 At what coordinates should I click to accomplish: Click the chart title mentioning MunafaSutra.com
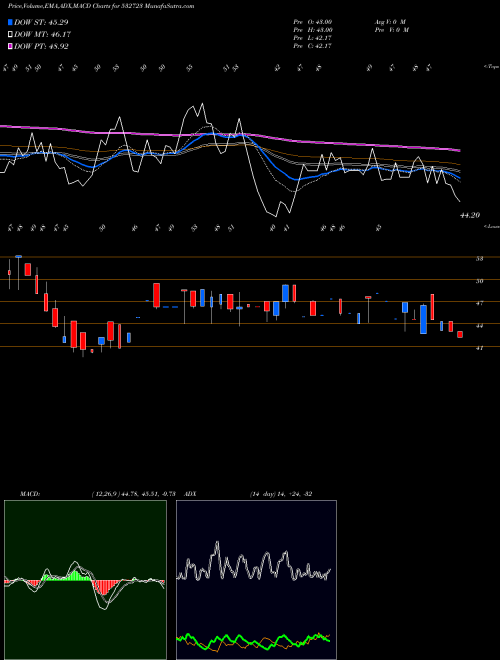[x=101, y=7]
